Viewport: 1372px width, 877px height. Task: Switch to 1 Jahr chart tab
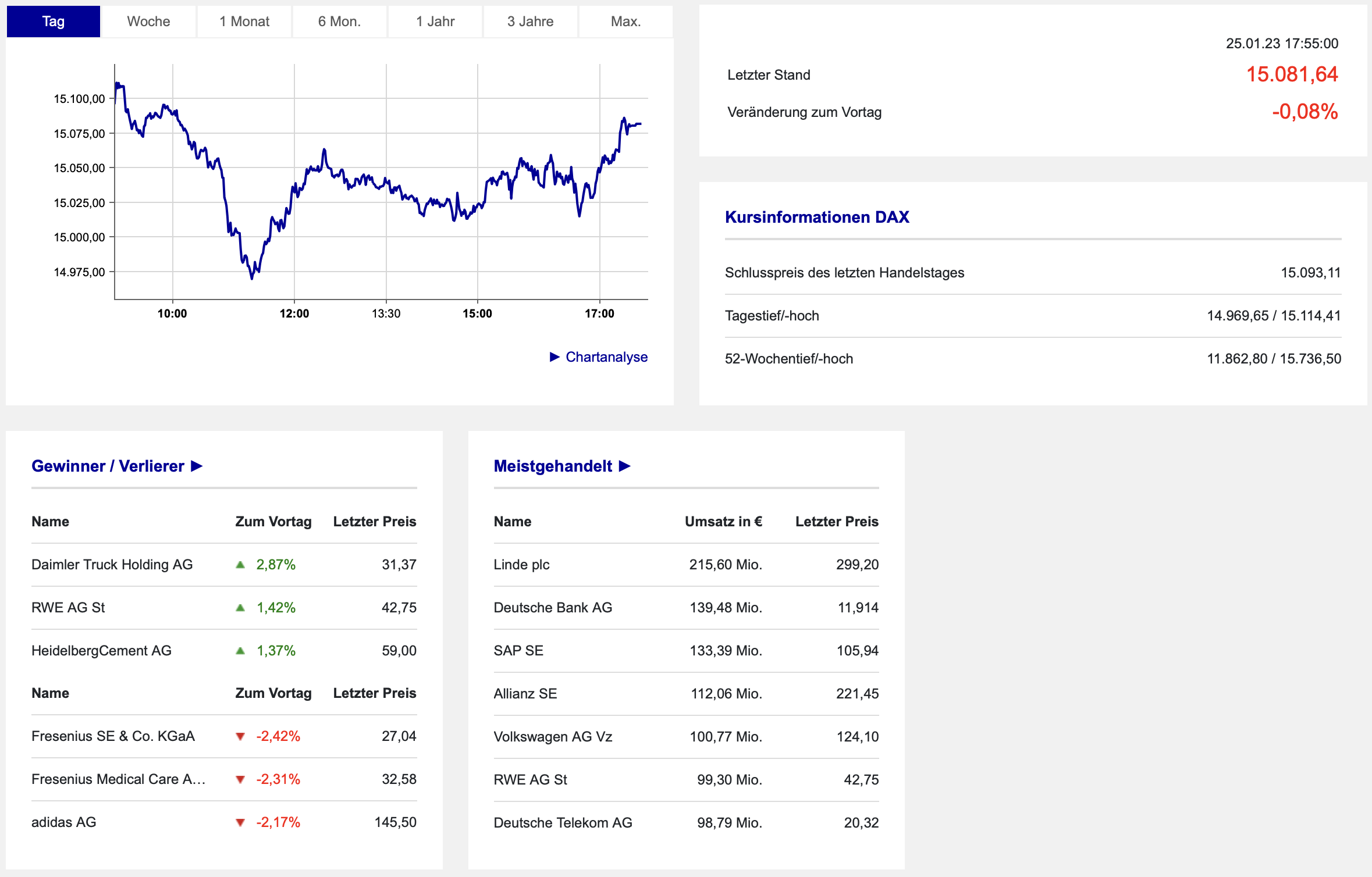(x=435, y=22)
